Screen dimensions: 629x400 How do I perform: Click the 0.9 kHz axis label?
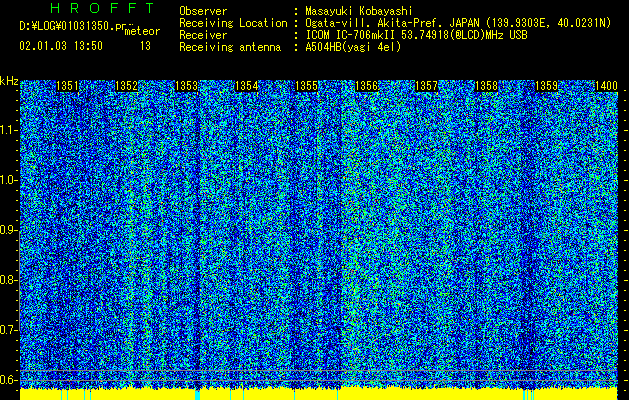8,230
